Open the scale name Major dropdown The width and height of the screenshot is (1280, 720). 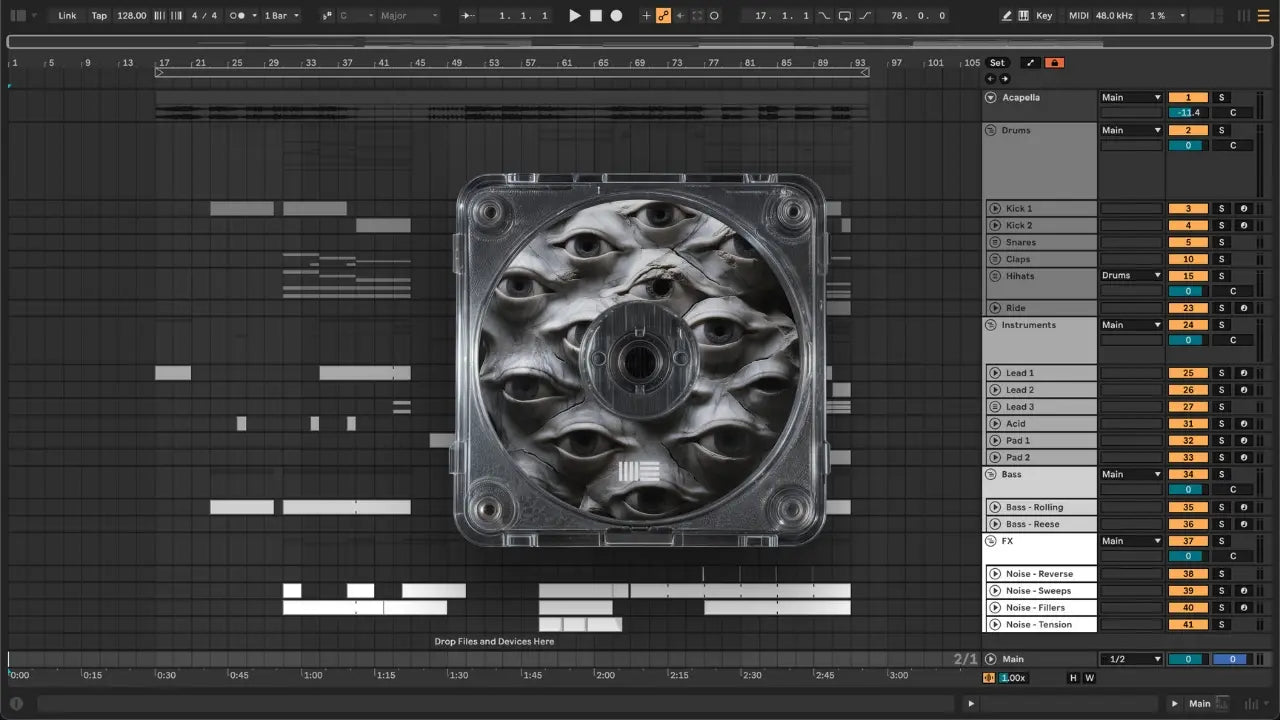click(x=408, y=16)
